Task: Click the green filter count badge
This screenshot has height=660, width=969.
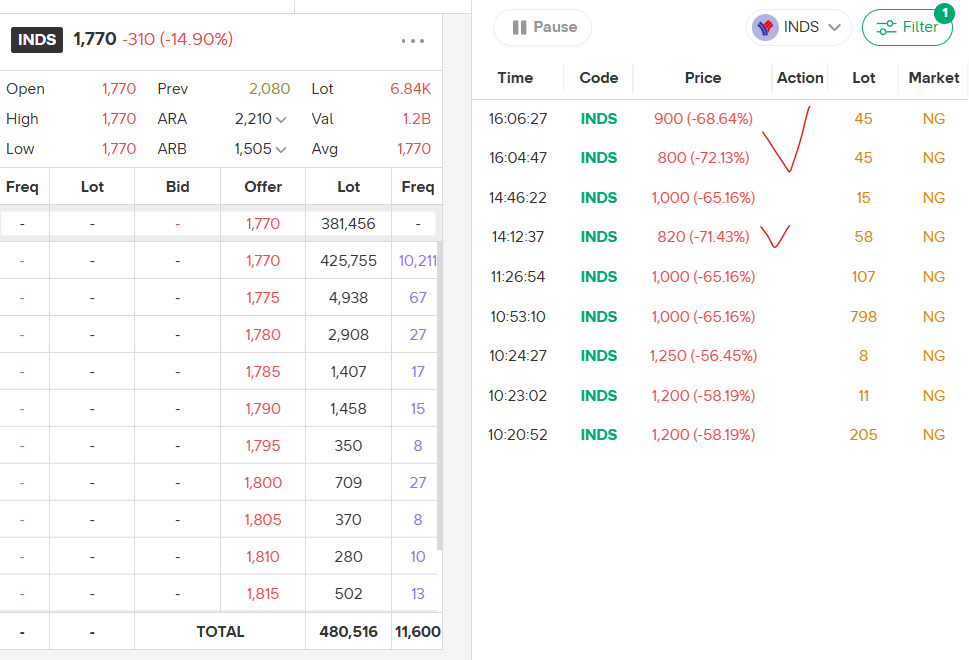Action: point(943,13)
